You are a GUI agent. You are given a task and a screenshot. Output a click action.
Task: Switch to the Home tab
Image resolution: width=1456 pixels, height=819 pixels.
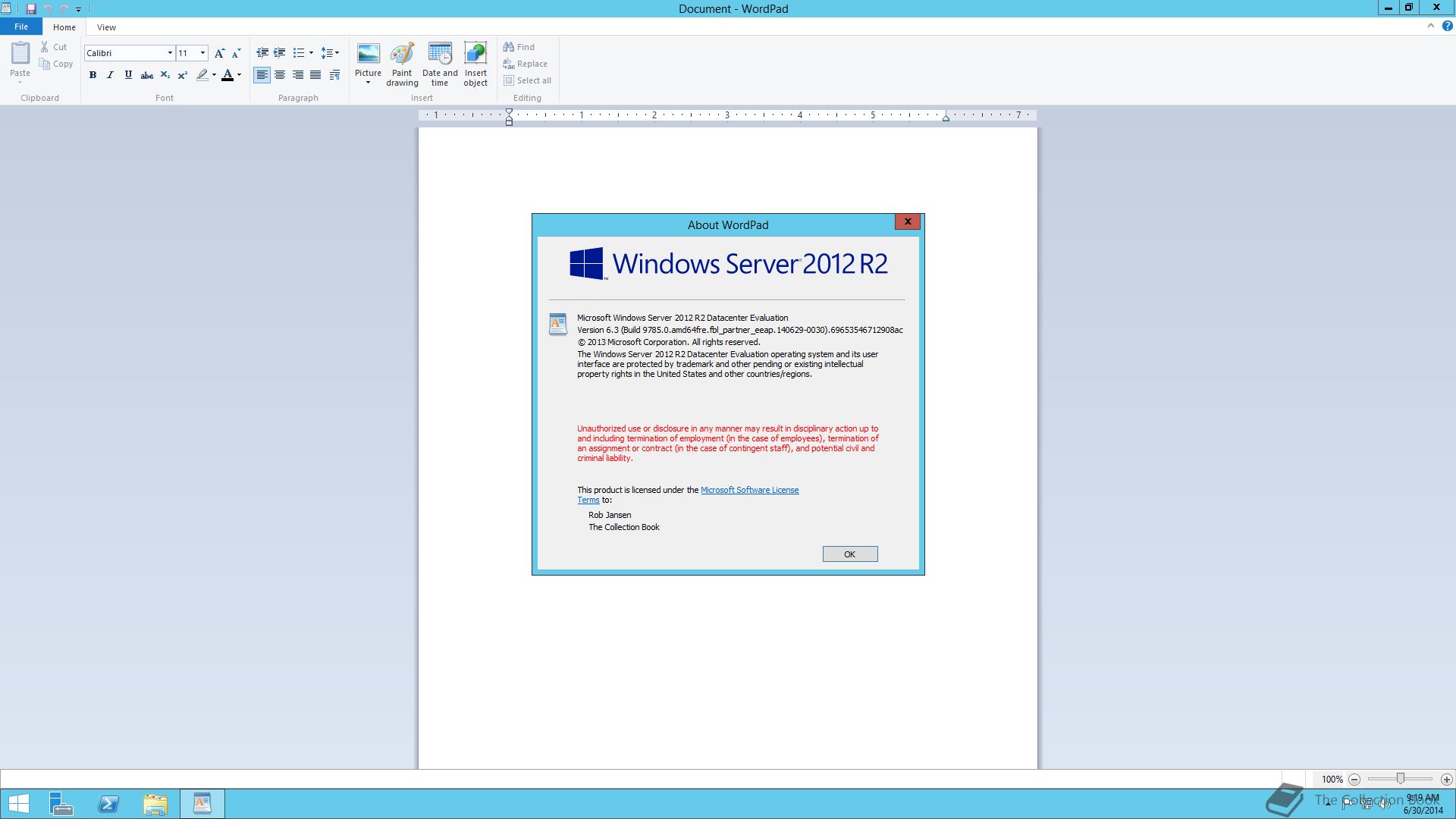(64, 27)
